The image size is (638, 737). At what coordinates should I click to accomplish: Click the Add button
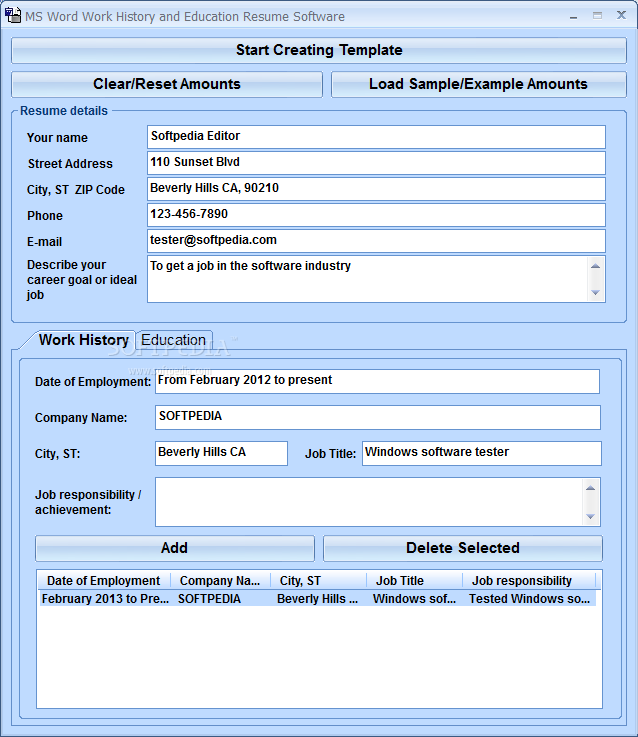coord(174,548)
